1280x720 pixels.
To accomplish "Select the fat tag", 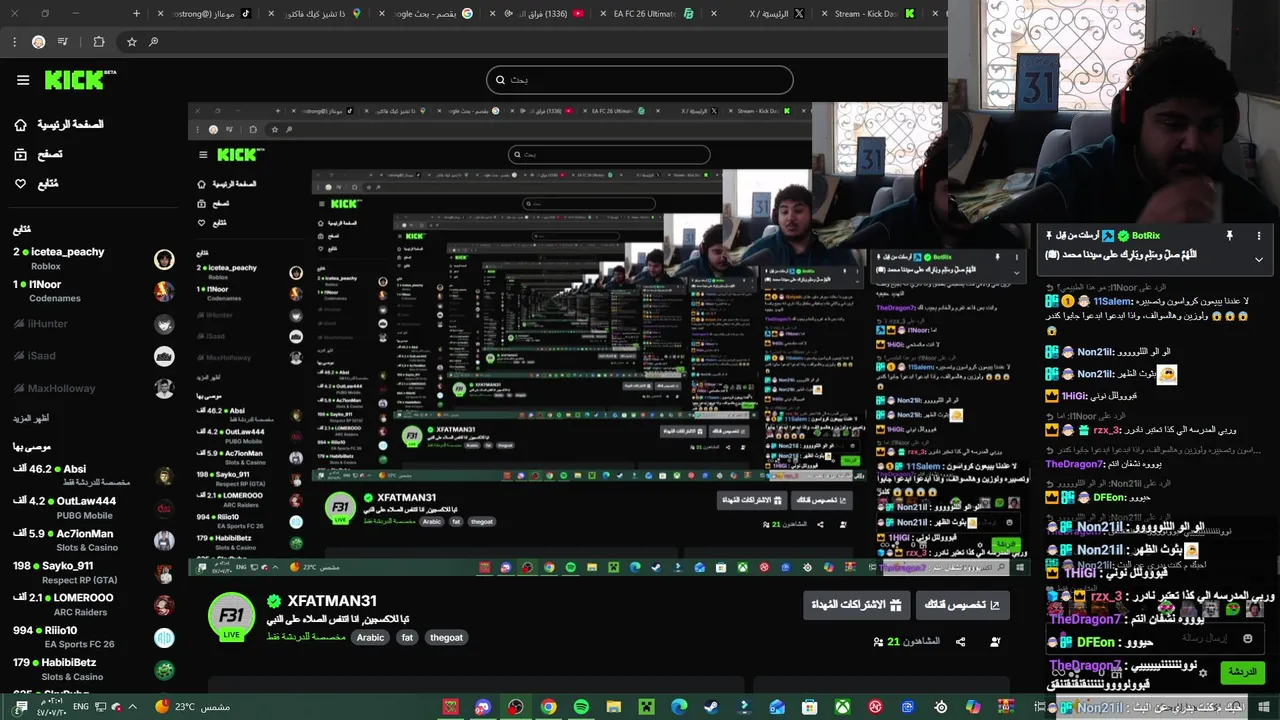I will click(x=407, y=637).
